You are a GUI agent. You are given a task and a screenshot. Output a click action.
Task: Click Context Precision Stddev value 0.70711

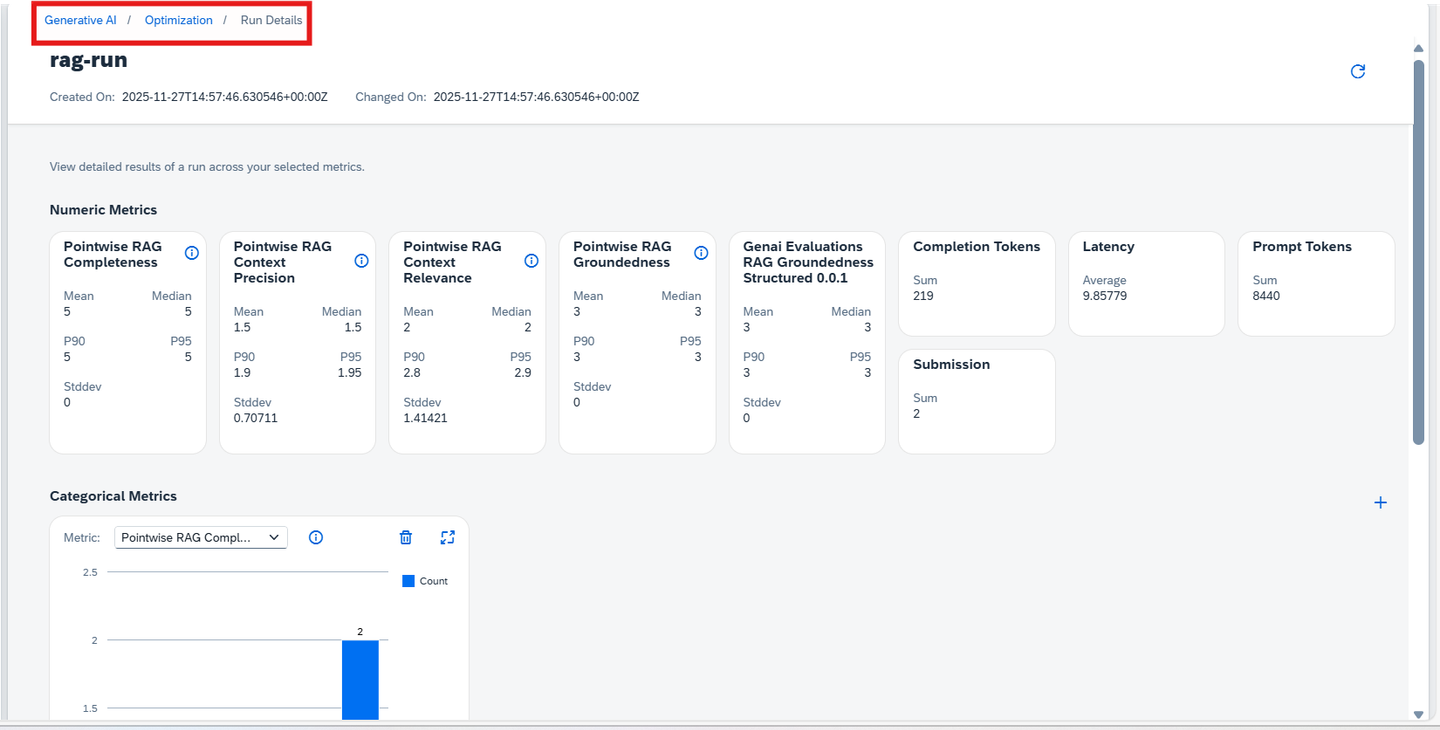click(x=256, y=418)
